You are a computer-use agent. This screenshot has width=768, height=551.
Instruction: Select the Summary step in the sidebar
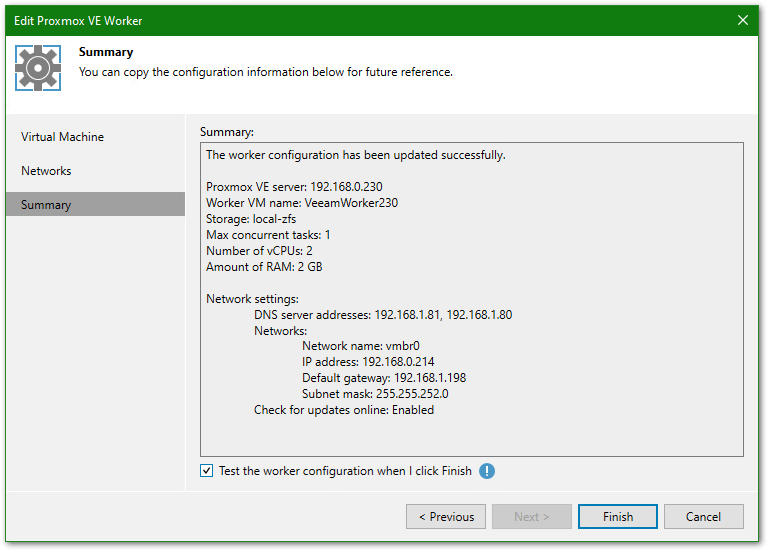[x=46, y=205]
